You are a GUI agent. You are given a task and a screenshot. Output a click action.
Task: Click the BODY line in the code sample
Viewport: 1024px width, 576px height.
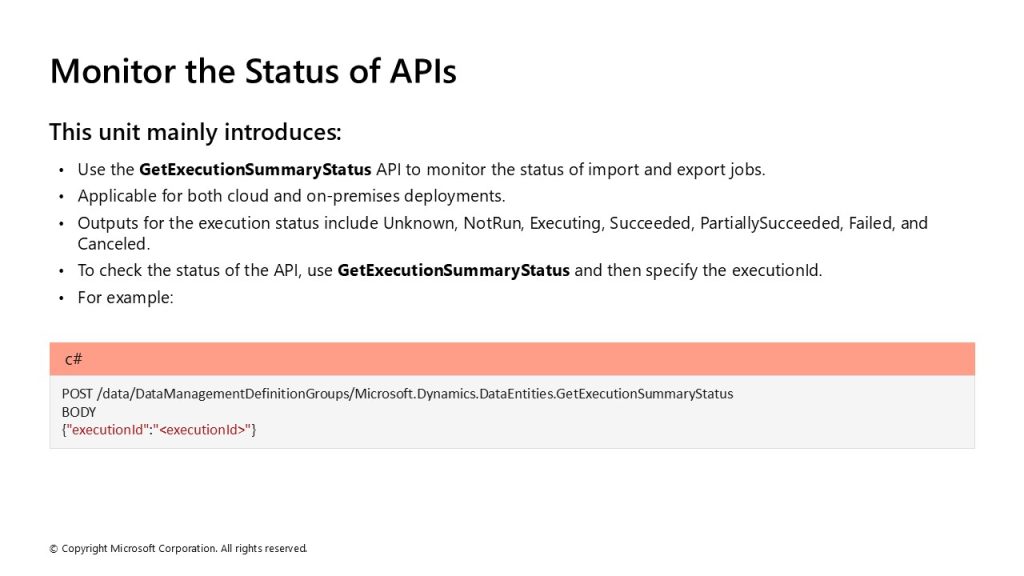coord(78,412)
